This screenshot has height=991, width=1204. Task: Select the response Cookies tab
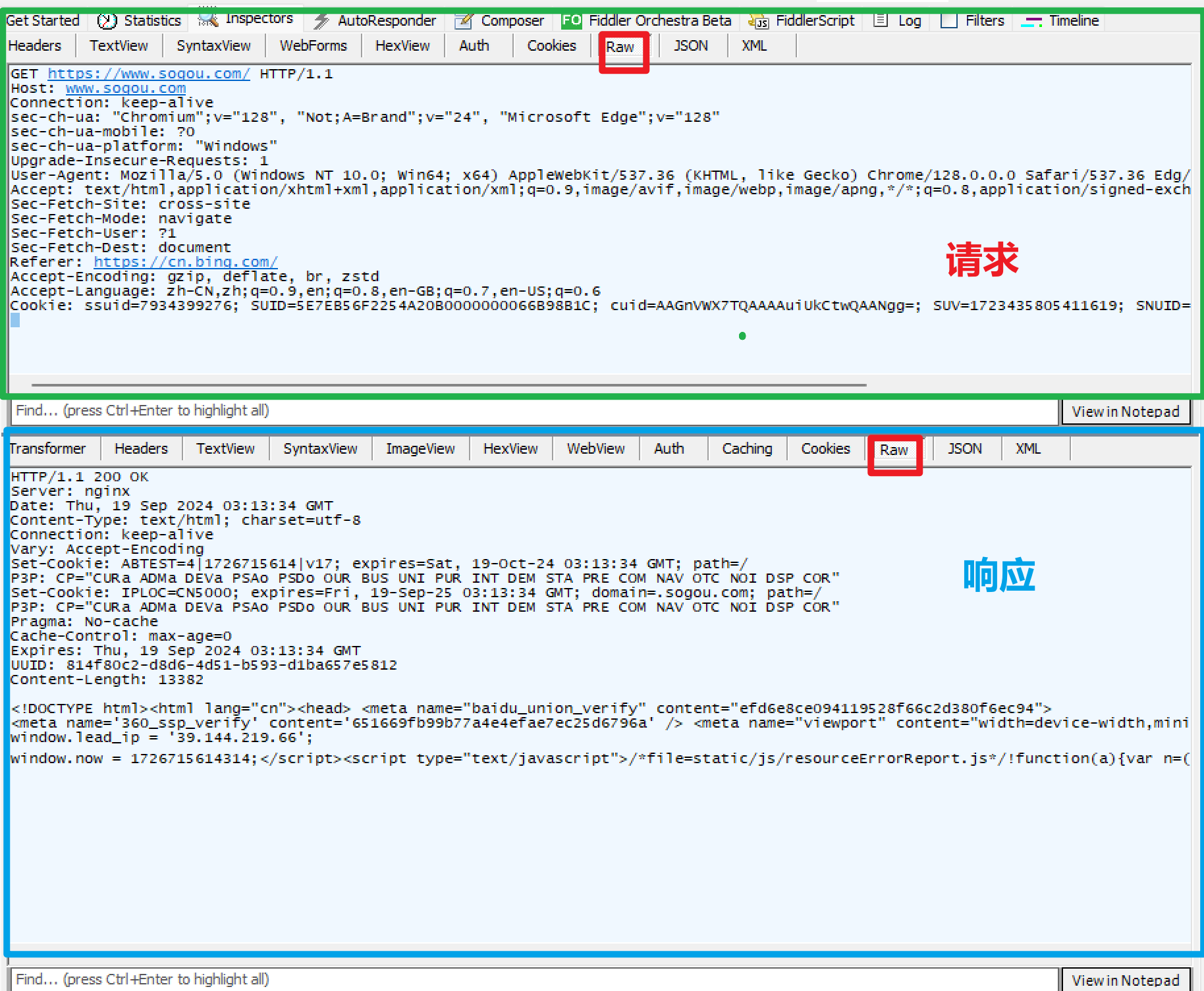coord(825,448)
